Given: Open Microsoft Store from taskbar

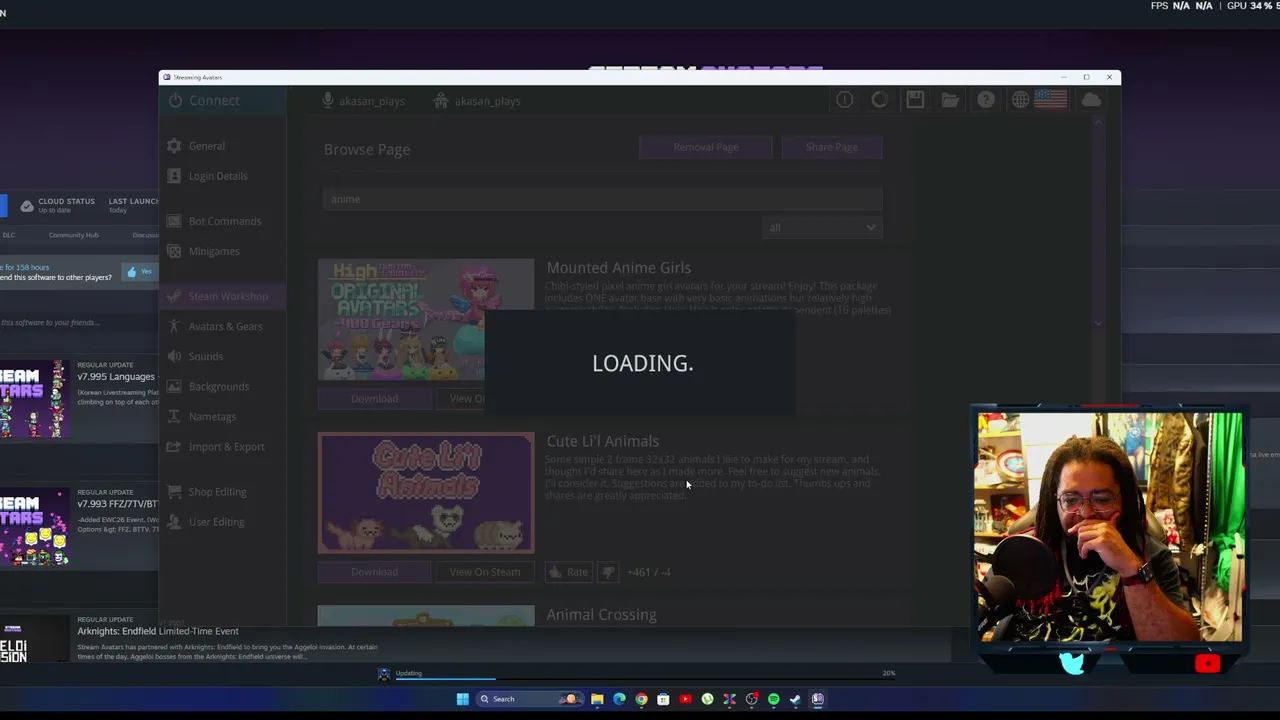Looking at the screenshot, I should 663,699.
